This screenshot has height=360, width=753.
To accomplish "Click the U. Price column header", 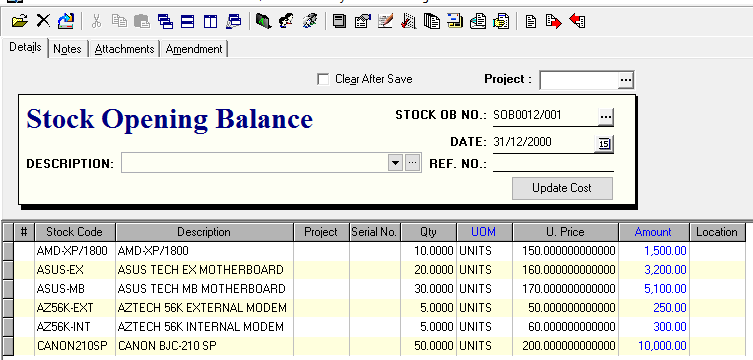I will 565,232.
